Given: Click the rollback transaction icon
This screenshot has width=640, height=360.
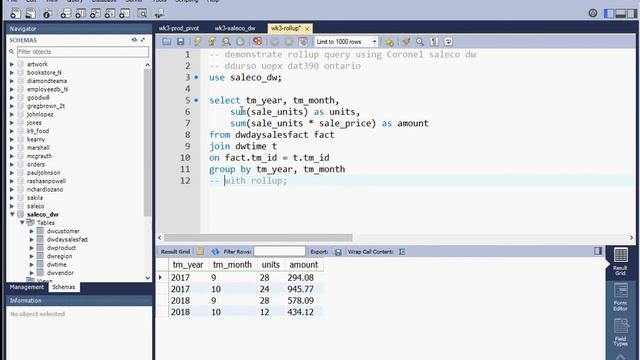Looking at the screenshot, I should click(289, 42).
